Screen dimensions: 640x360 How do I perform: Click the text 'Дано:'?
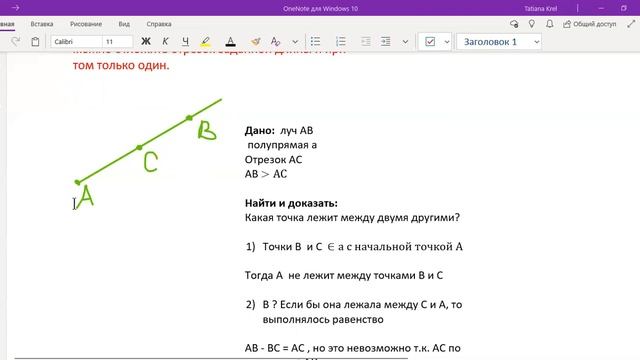(x=260, y=131)
